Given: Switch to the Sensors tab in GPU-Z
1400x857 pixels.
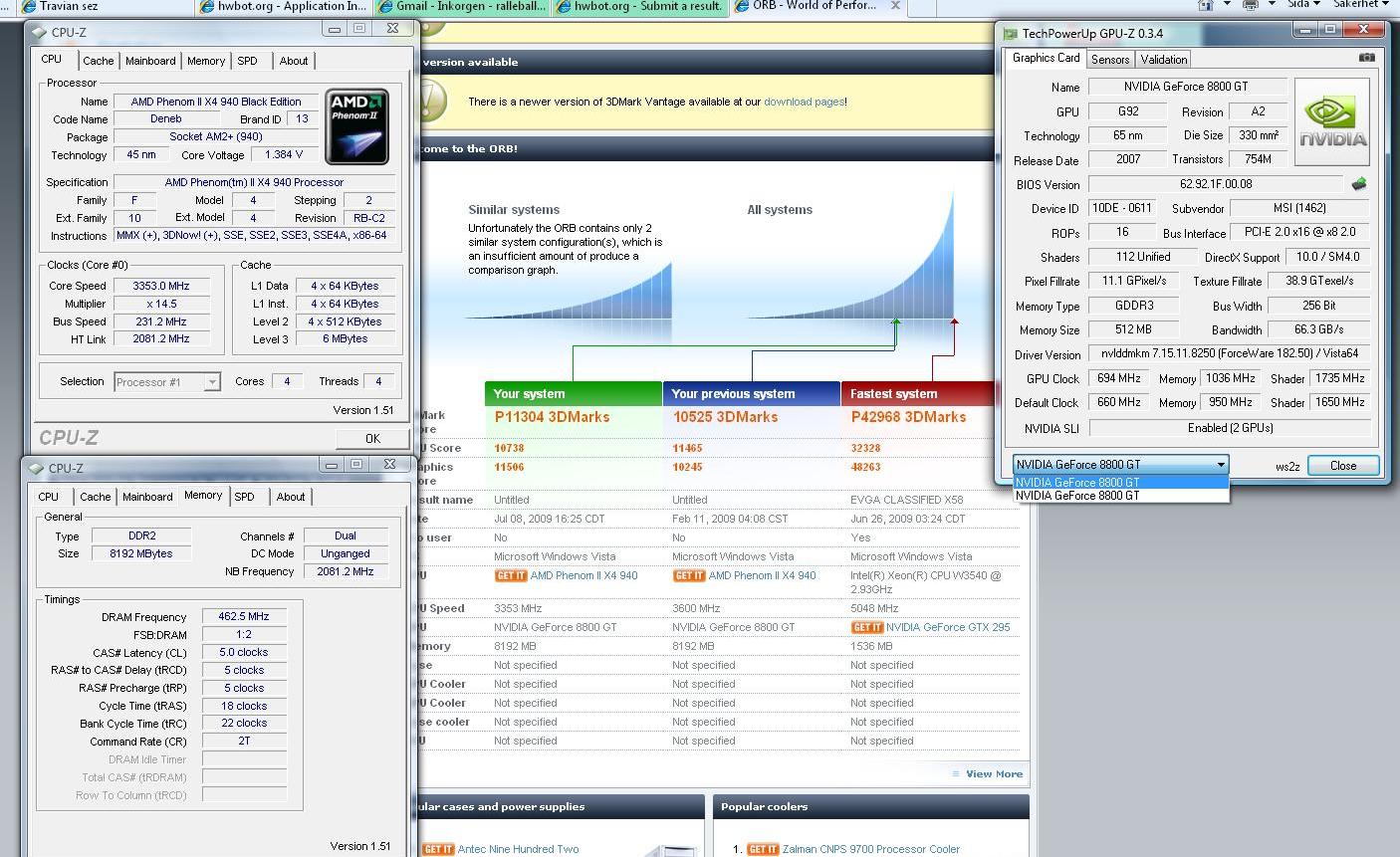Looking at the screenshot, I should pos(1110,60).
